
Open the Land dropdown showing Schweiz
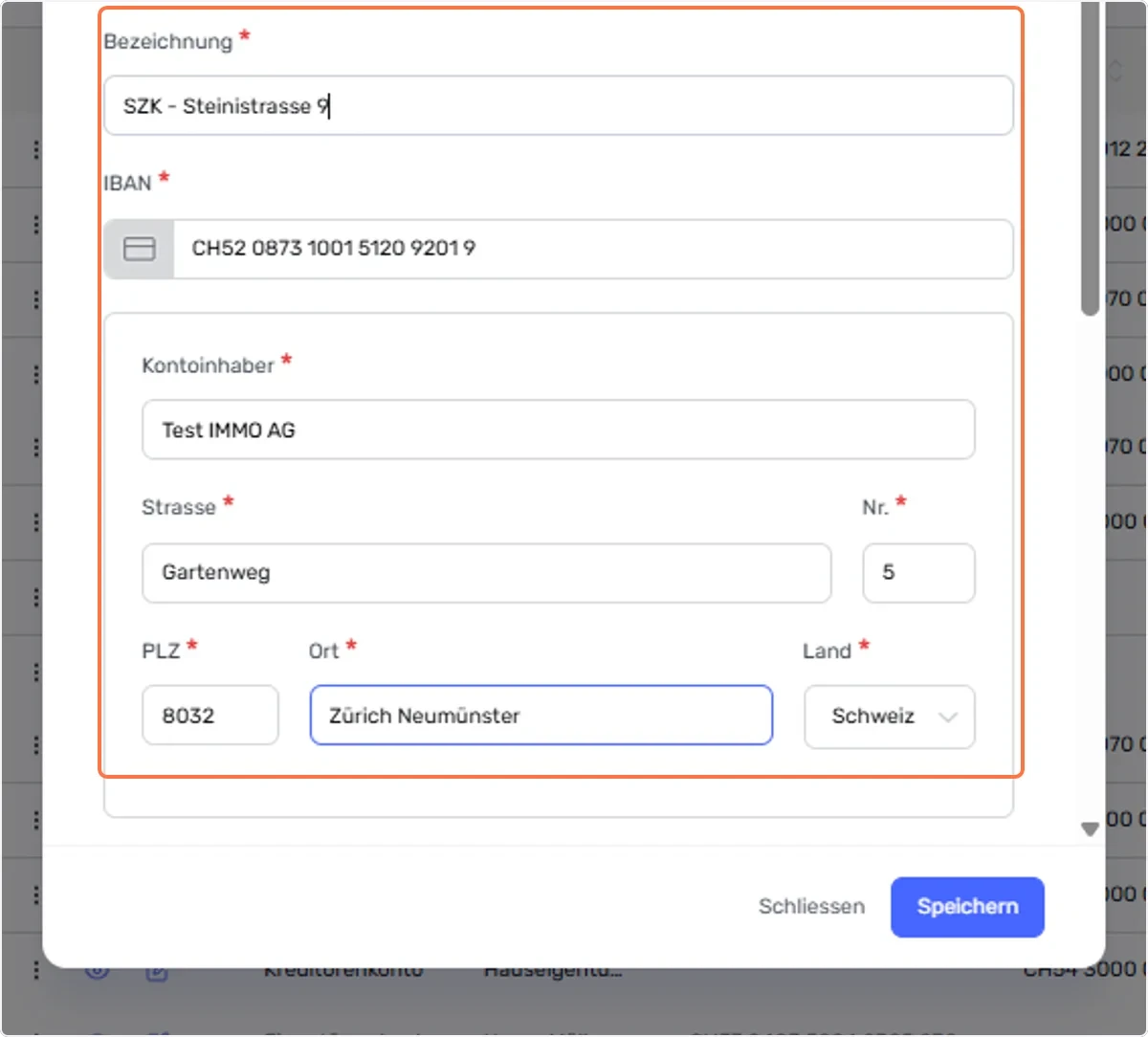[x=890, y=716]
